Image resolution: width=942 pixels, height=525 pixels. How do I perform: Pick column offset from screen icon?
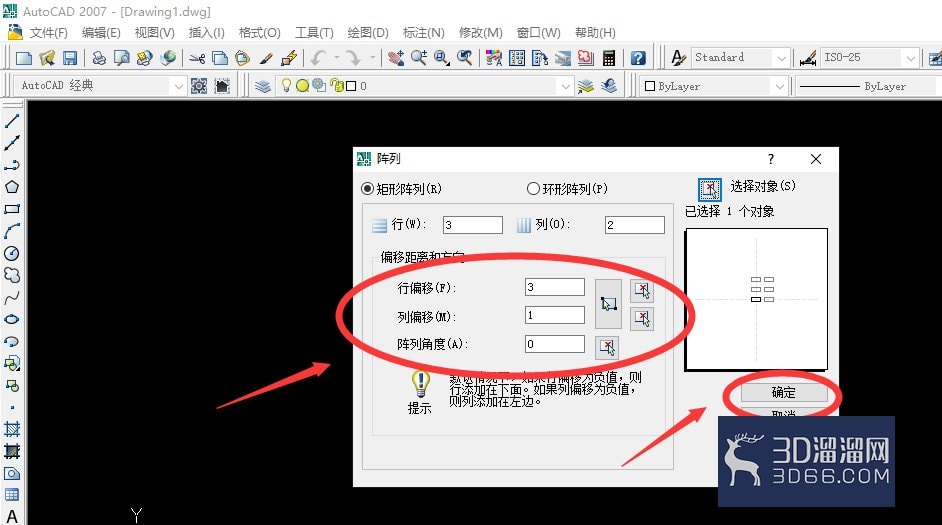(642, 318)
